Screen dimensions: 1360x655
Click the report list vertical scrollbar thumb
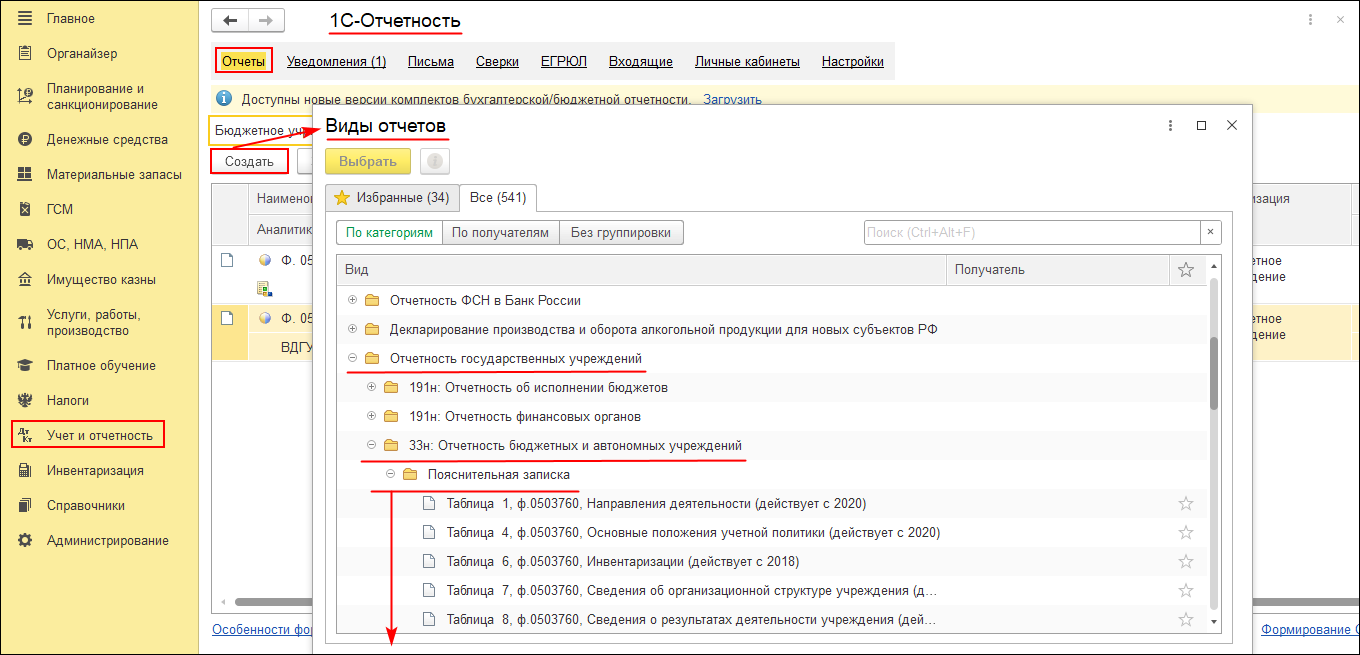point(1214,372)
